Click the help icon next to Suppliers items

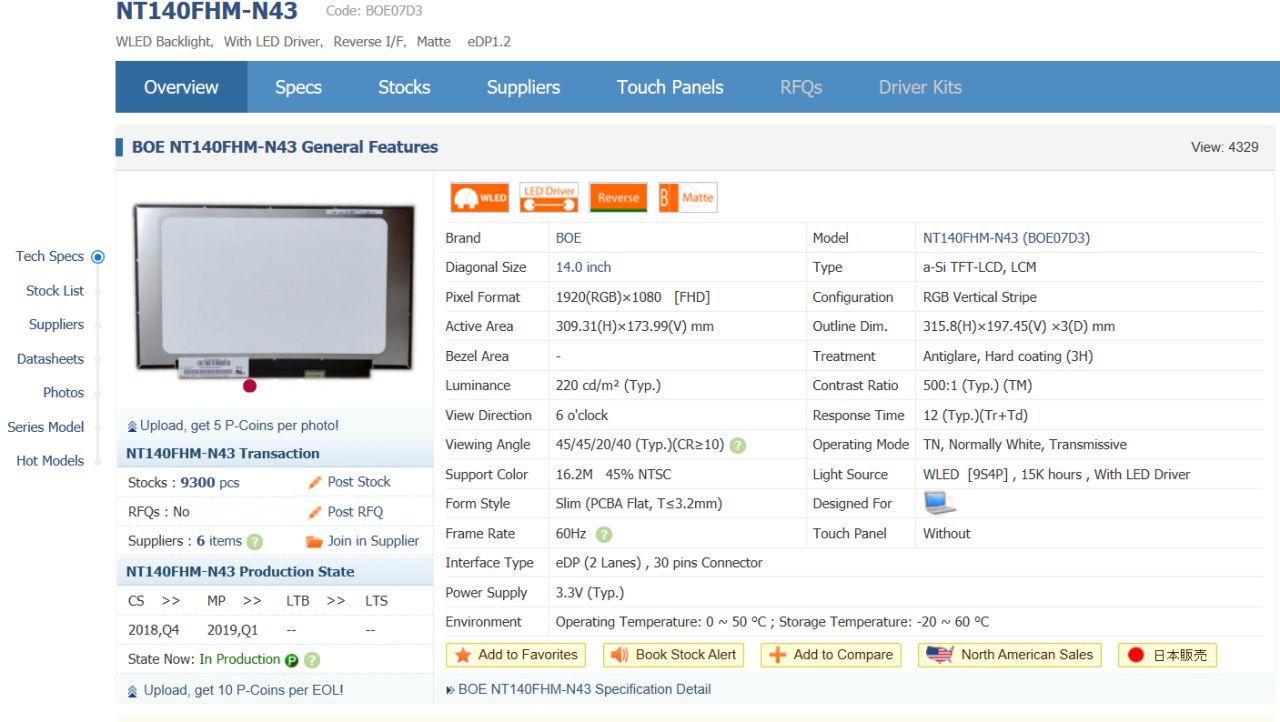click(255, 542)
